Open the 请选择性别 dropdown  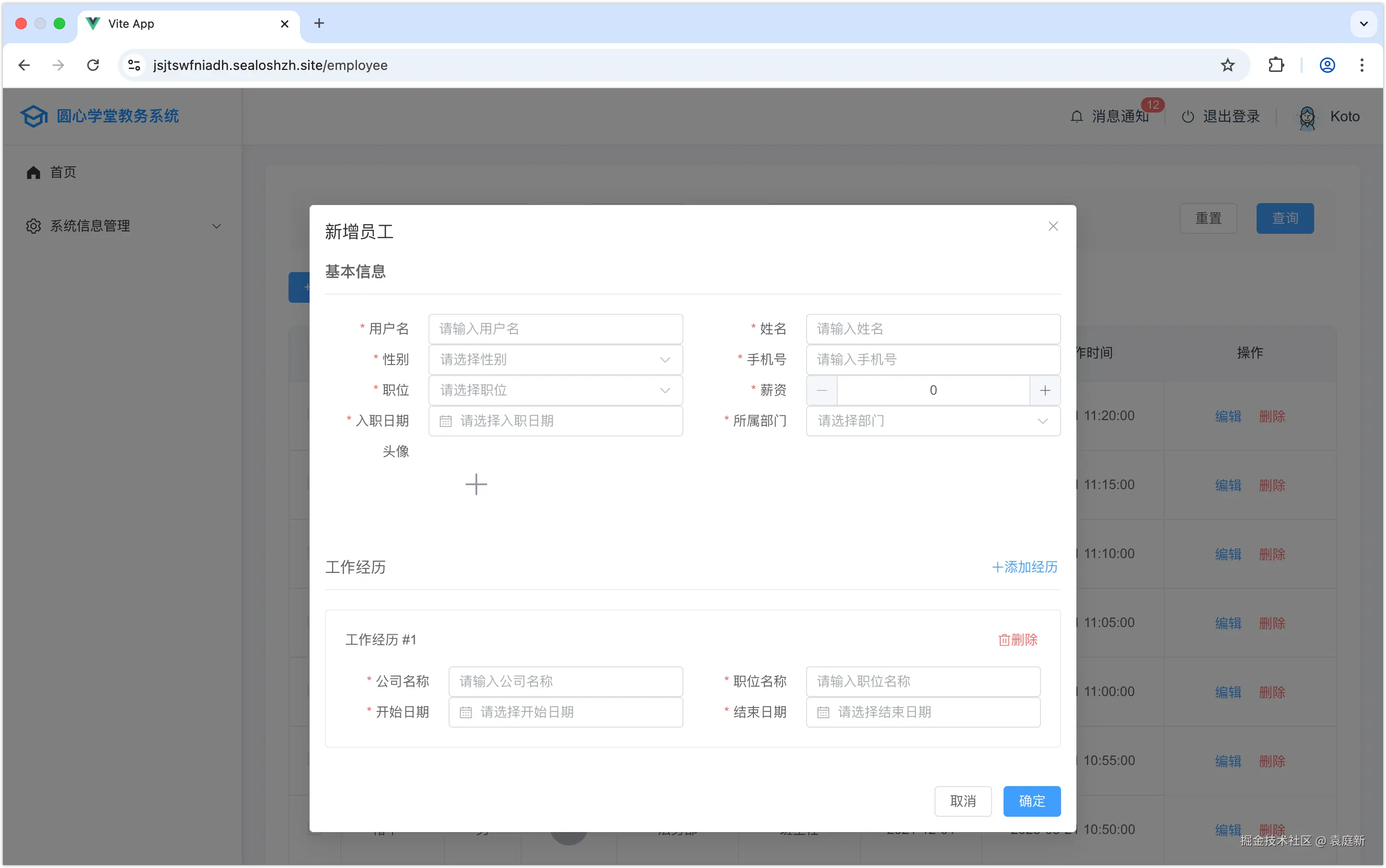click(555, 360)
